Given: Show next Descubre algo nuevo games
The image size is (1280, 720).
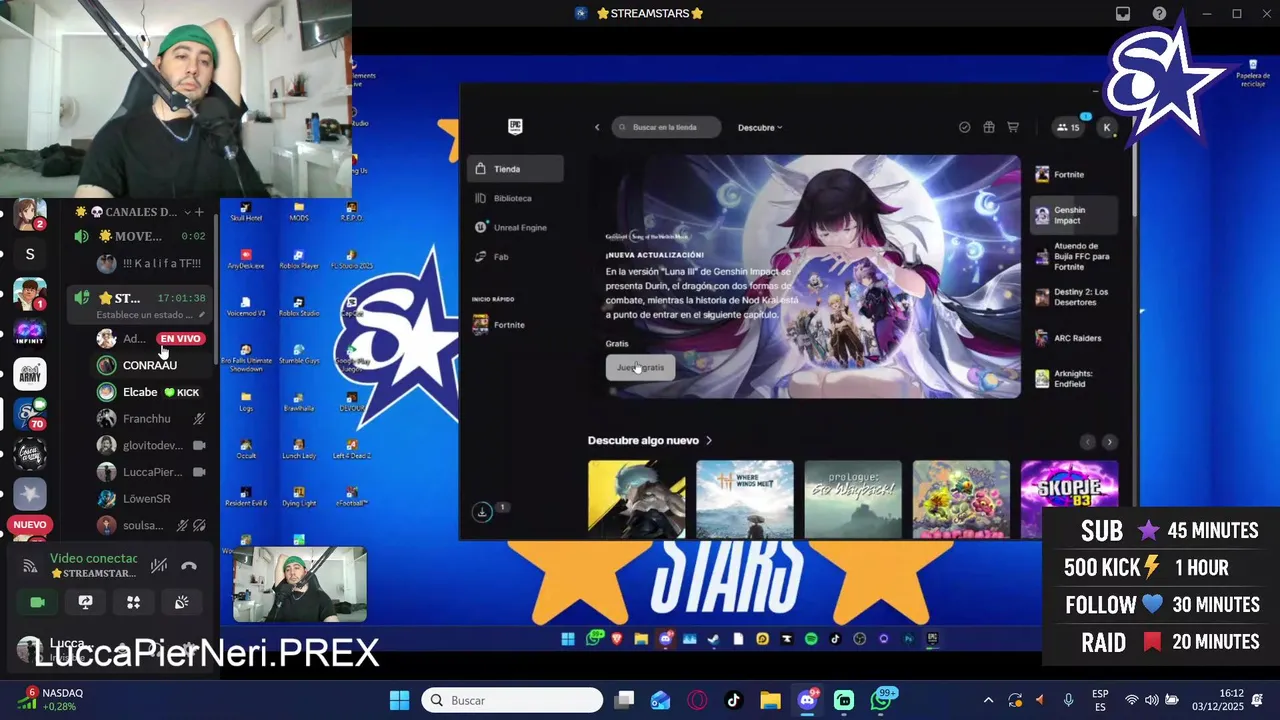Looking at the screenshot, I should [x=1109, y=442].
